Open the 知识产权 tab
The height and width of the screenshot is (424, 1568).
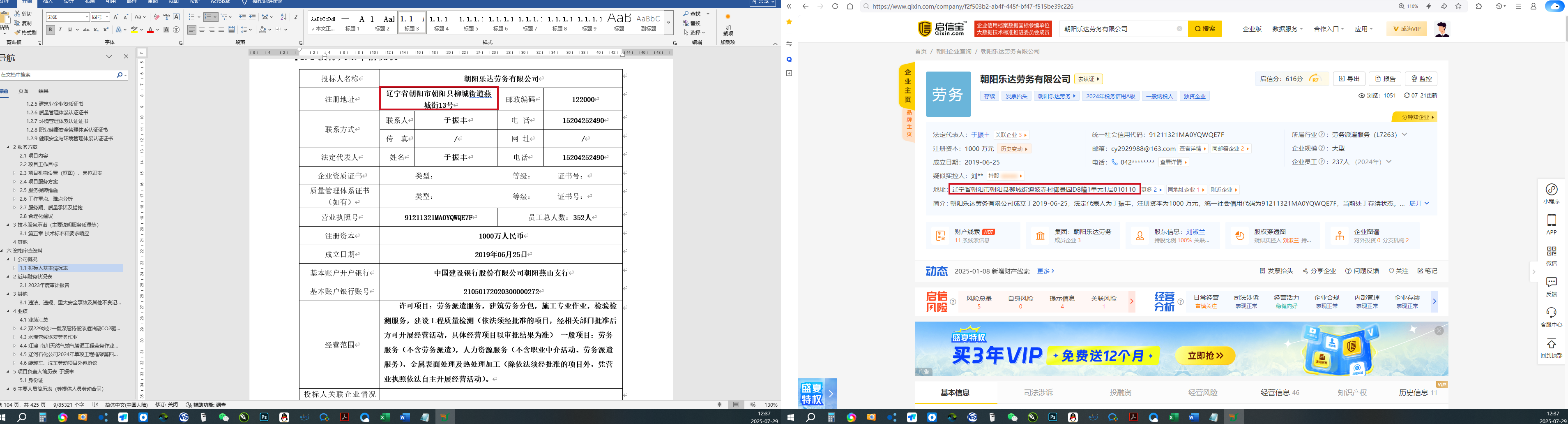[1352, 393]
